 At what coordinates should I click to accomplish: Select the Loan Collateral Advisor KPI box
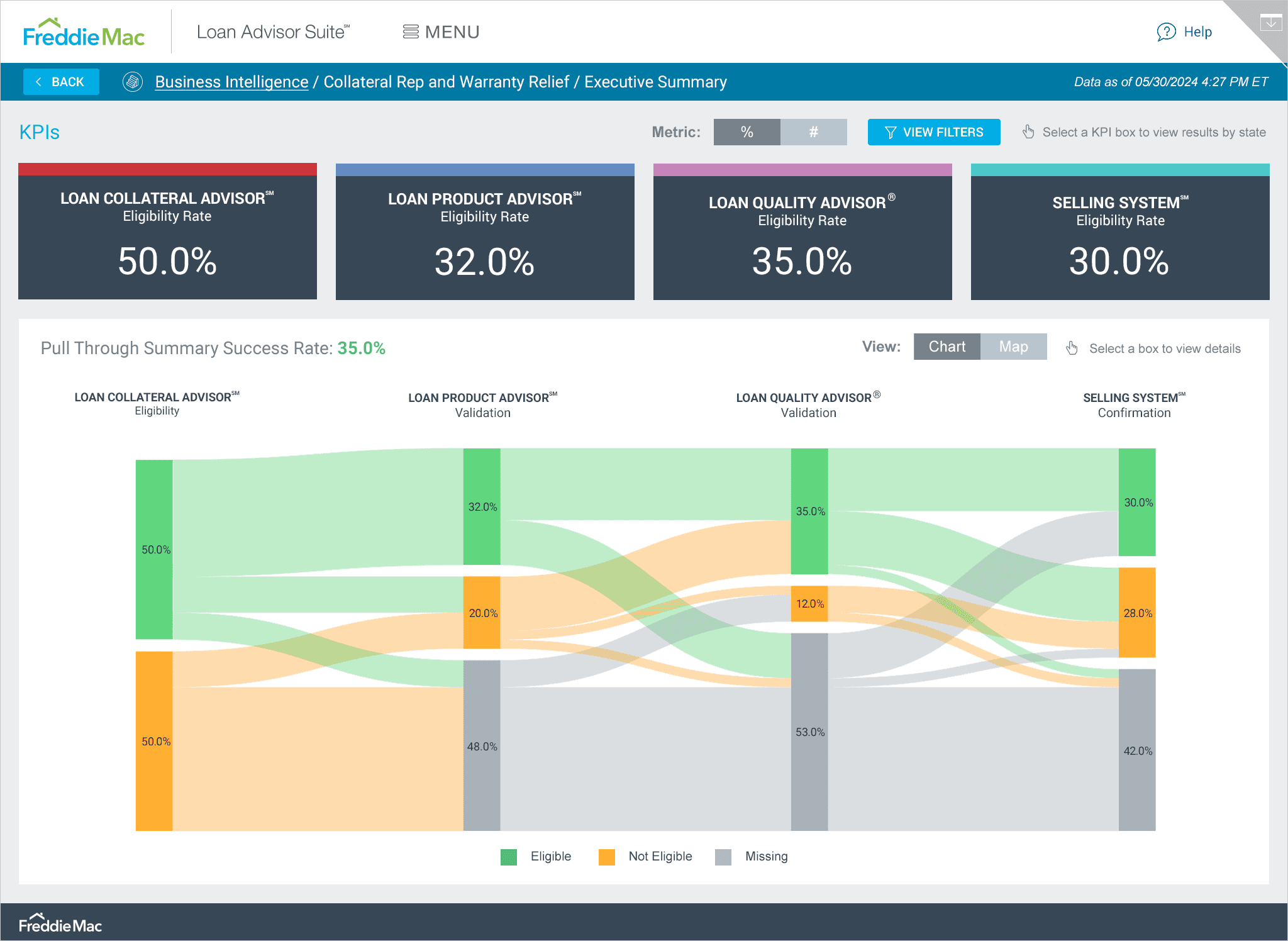167,231
